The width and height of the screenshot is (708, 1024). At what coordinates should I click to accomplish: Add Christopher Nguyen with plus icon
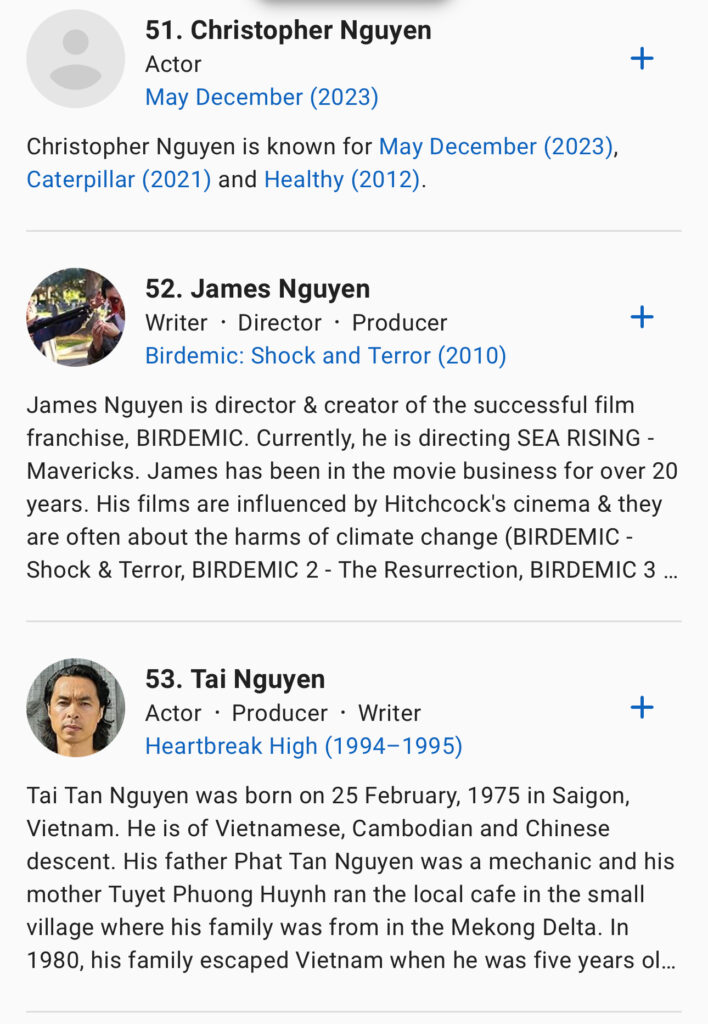(x=642, y=59)
